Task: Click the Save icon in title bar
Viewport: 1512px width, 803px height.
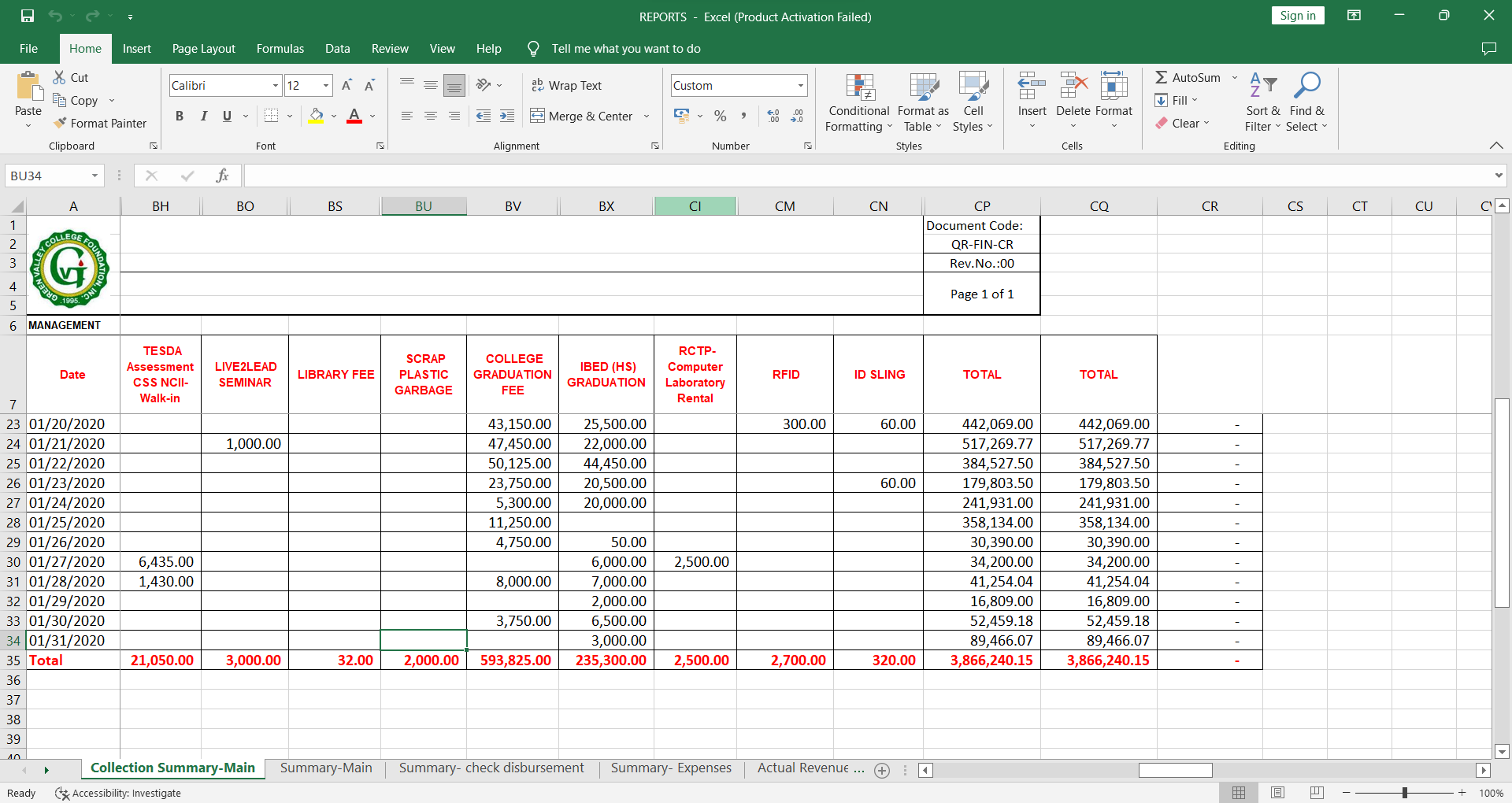Action: (x=28, y=16)
